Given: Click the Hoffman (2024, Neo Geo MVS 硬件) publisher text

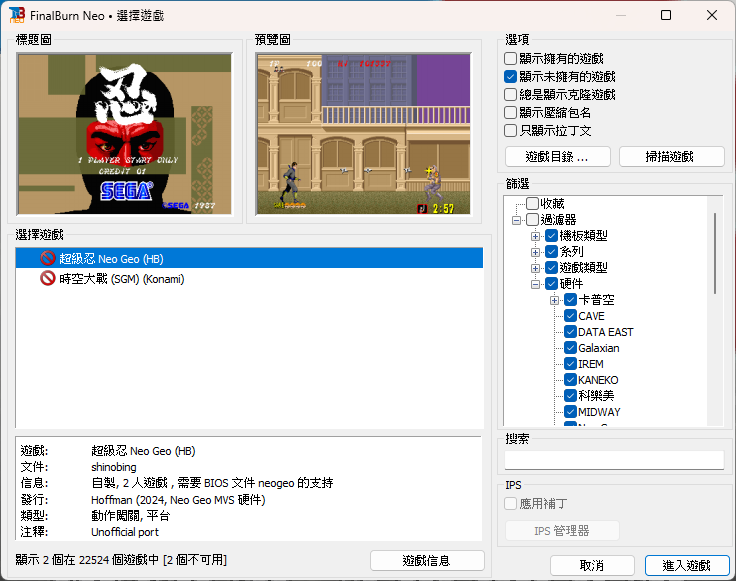Looking at the screenshot, I should [x=178, y=500].
